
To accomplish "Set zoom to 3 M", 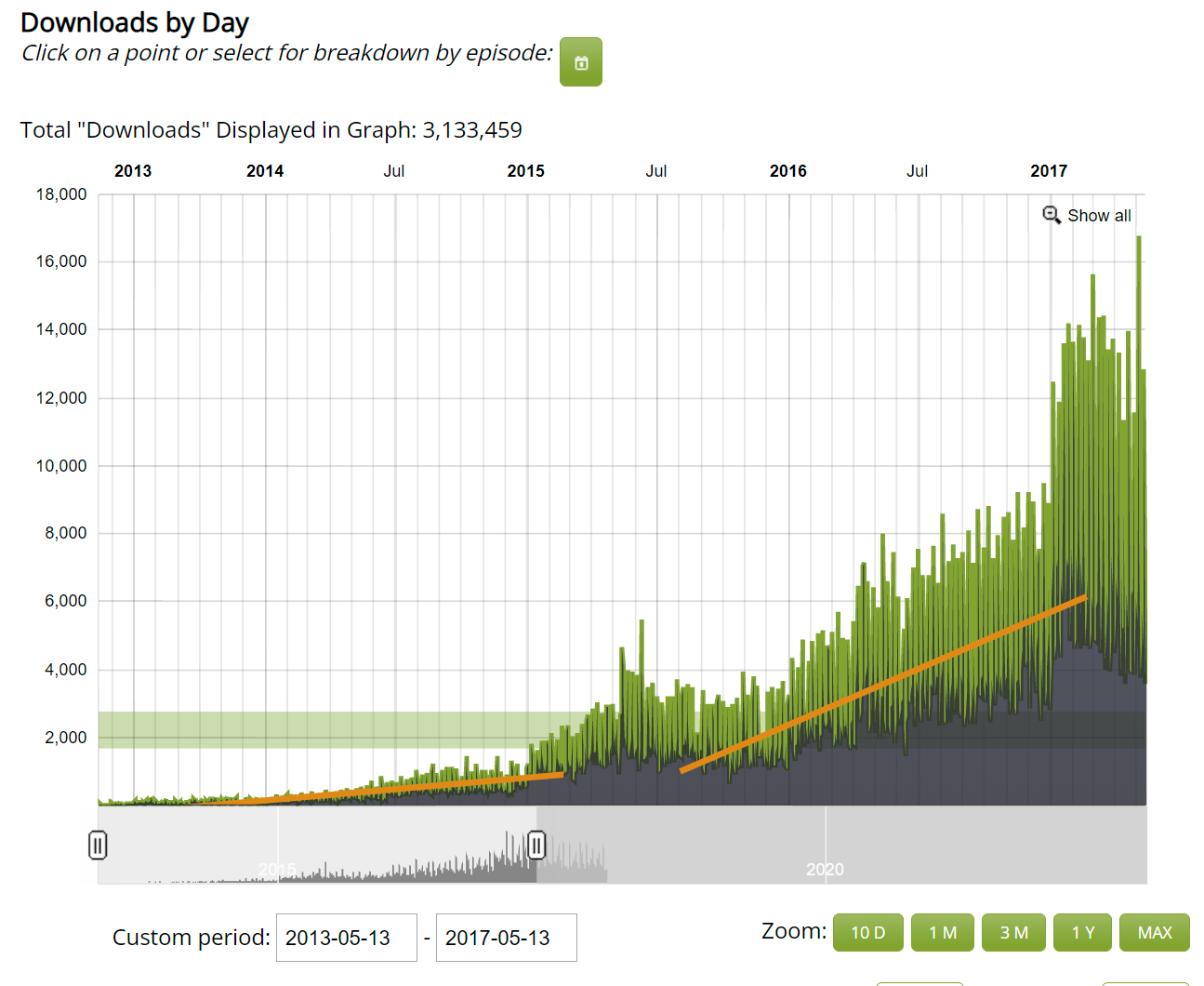I will point(1013,932).
